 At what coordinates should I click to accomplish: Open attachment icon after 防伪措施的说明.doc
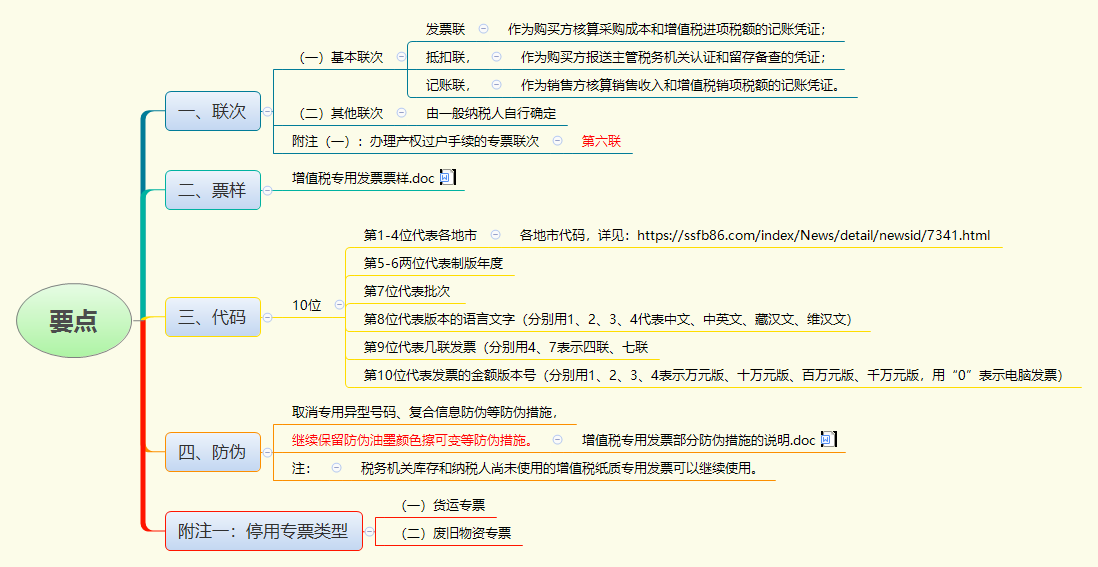[x=829, y=440]
